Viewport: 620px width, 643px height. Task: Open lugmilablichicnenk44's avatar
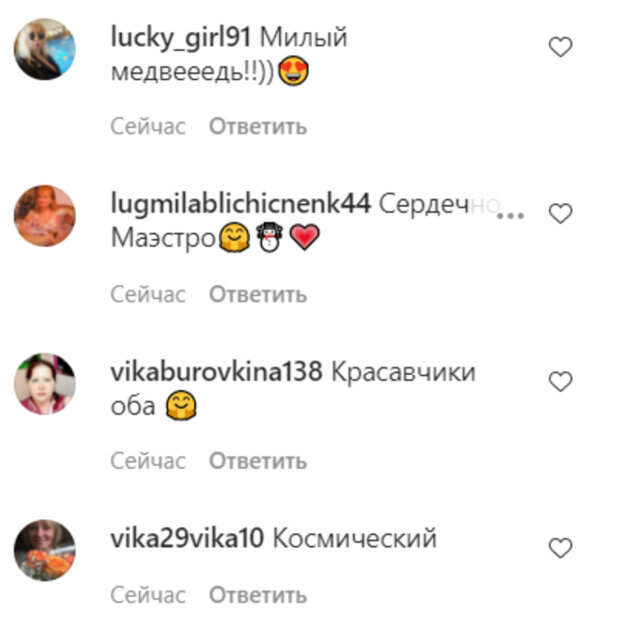click(45, 216)
